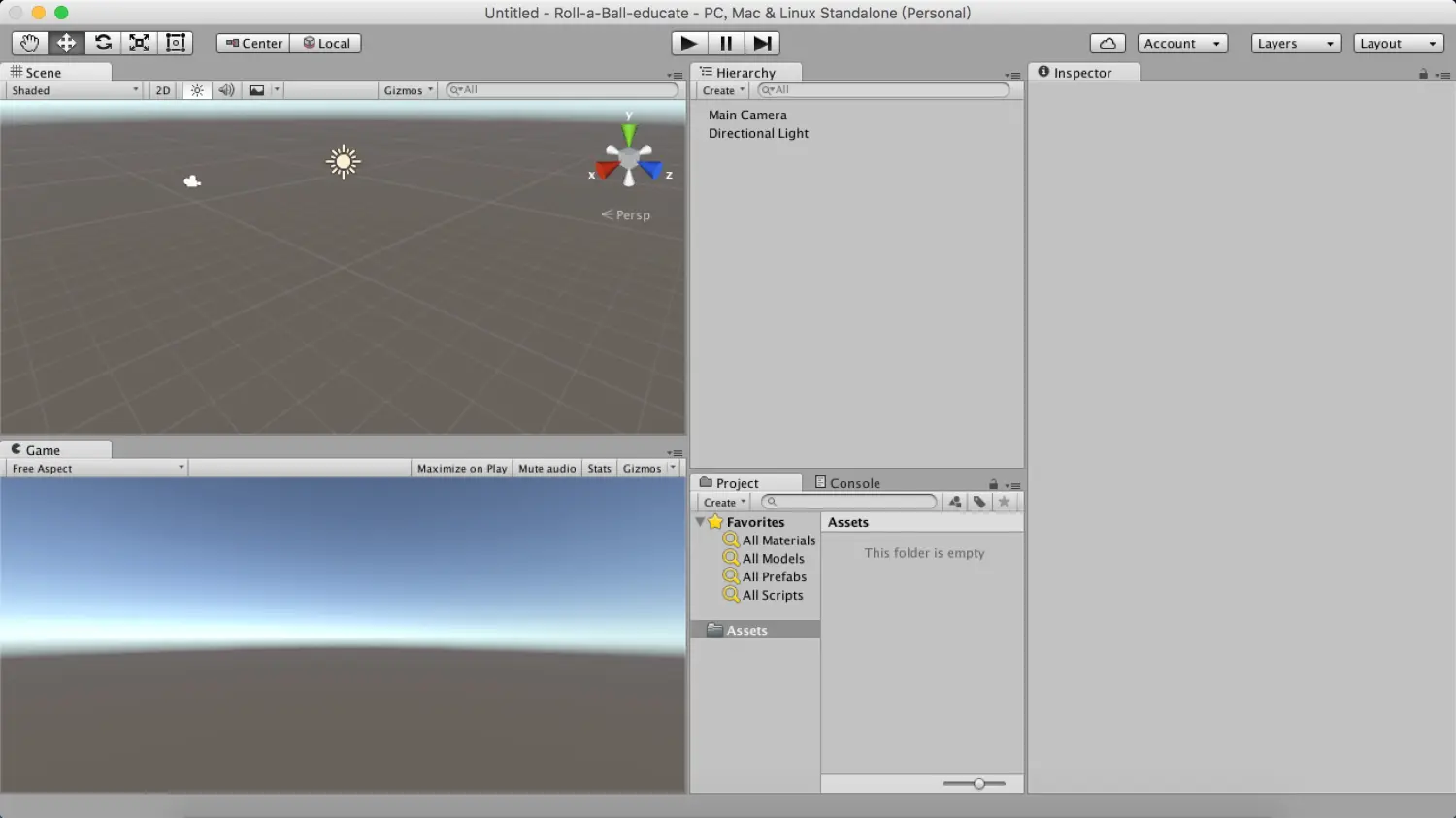Toggle scene lighting sun icon
Viewport: 1456px width, 818px height.
click(x=197, y=90)
